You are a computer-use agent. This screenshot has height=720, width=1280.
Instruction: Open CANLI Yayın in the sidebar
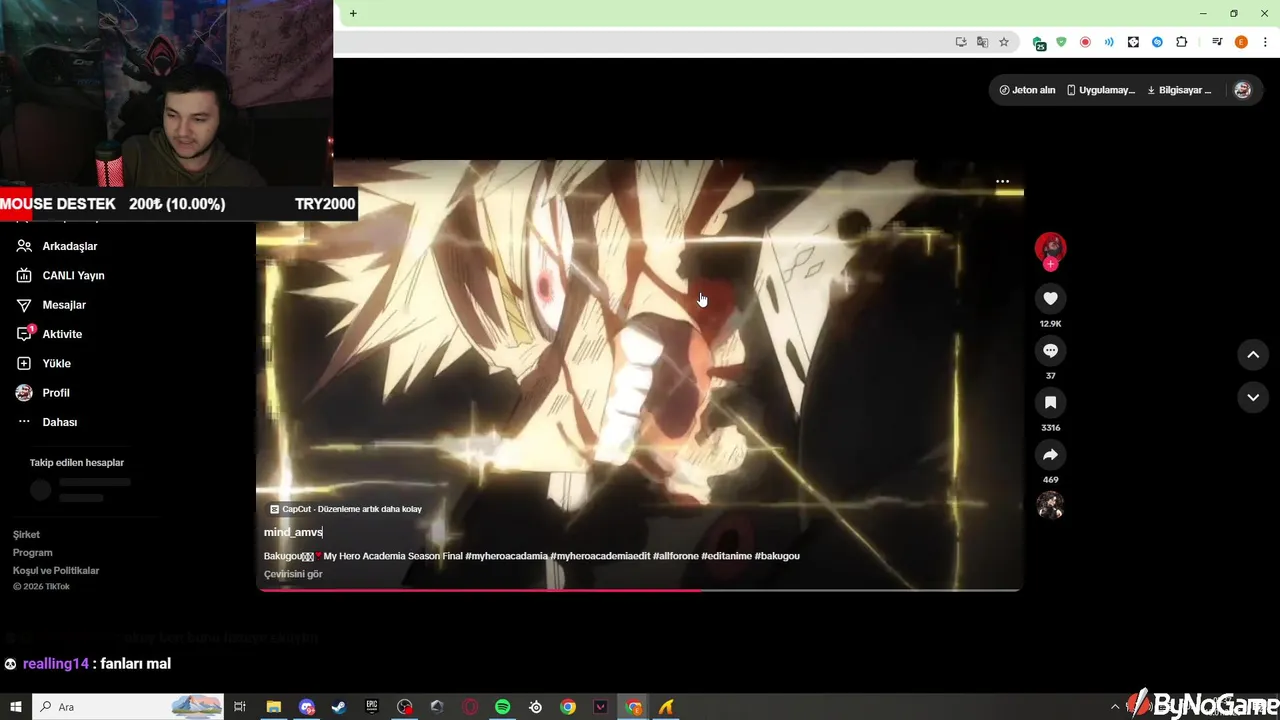[x=60, y=275]
